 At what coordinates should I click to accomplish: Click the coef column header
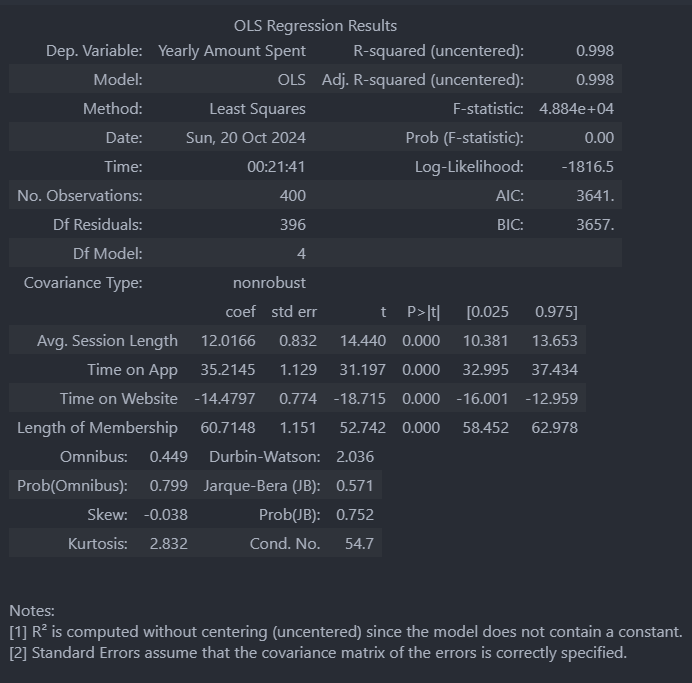241,312
